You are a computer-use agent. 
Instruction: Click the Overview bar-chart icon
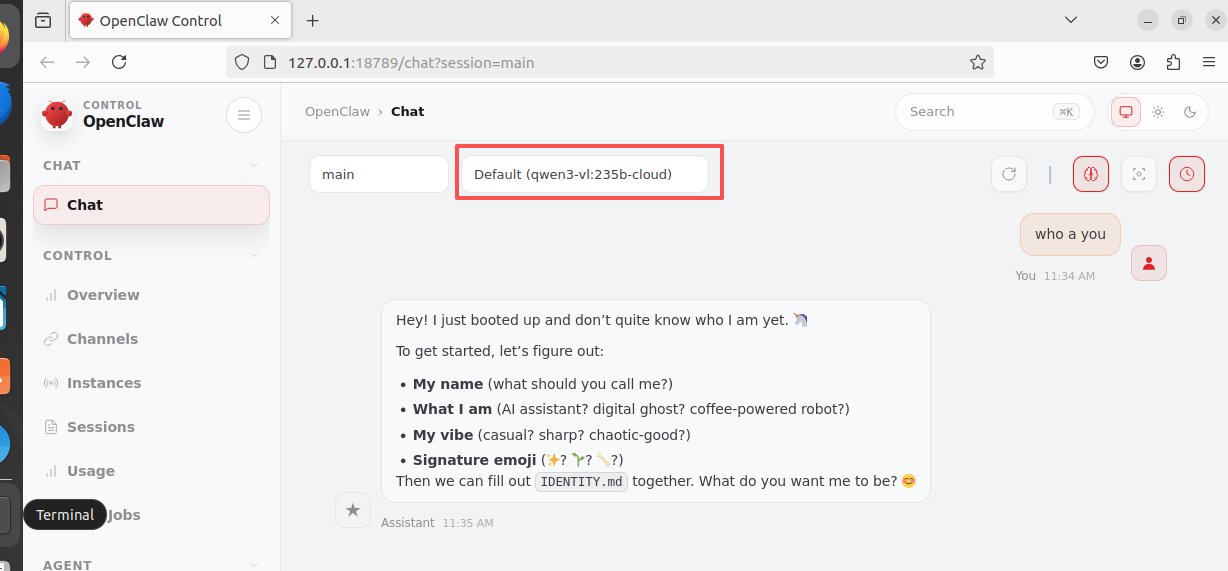[x=51, y=295]
